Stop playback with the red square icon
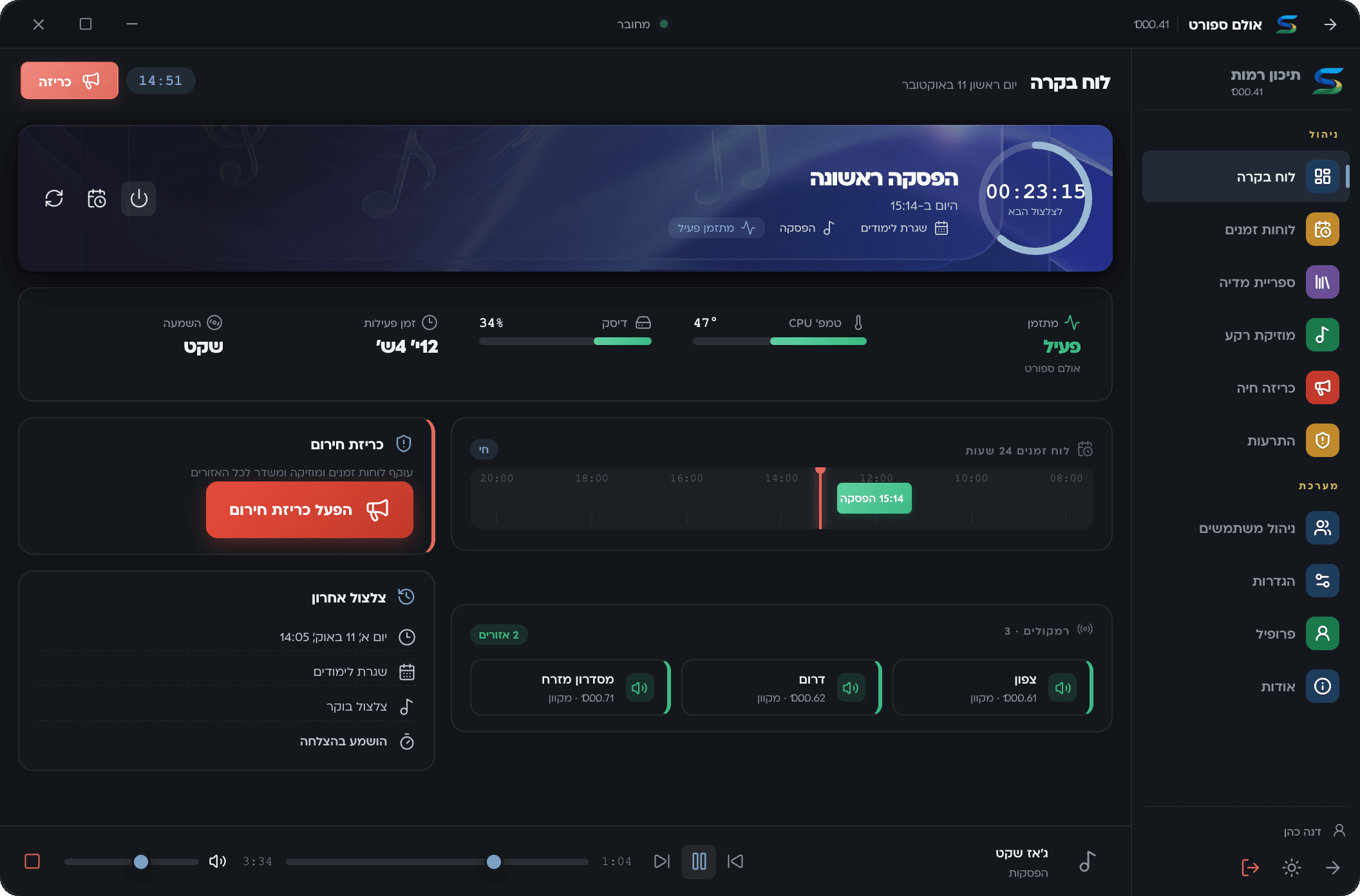Viewport: 1360px width, 896px height. (x=32, y=861)
